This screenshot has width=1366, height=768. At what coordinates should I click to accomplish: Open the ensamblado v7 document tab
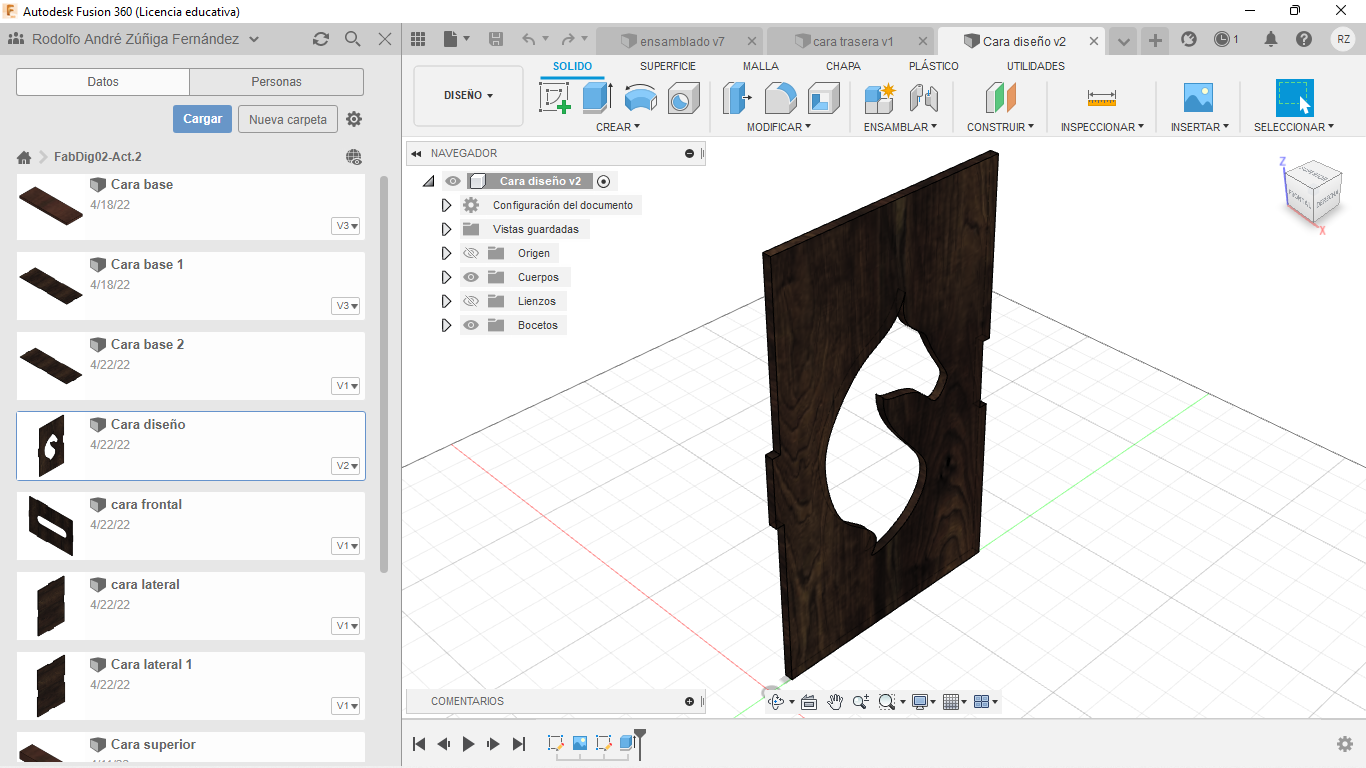tap(680, 41)
